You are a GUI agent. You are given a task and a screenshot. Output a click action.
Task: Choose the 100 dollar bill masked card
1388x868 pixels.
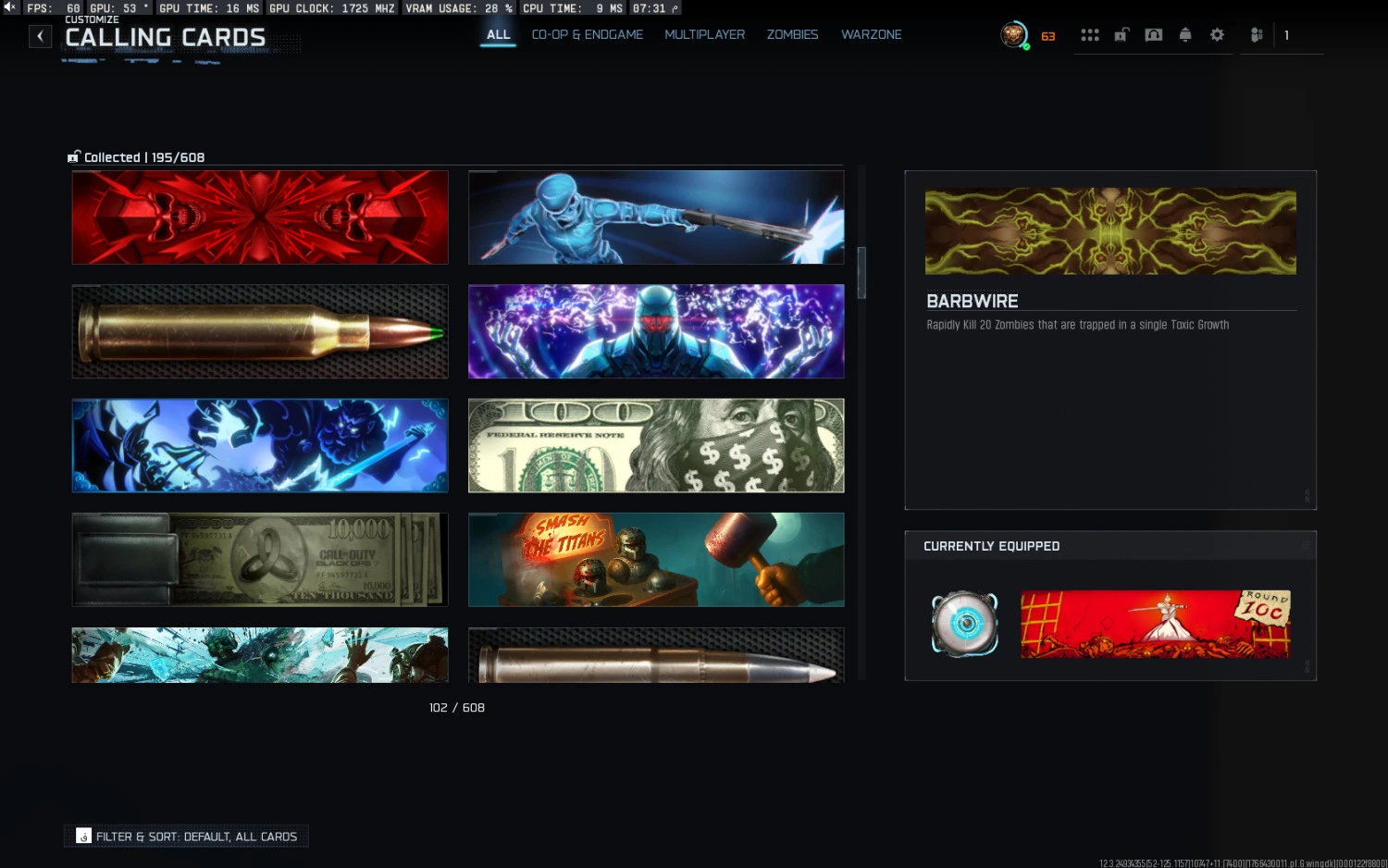[656, 446]
